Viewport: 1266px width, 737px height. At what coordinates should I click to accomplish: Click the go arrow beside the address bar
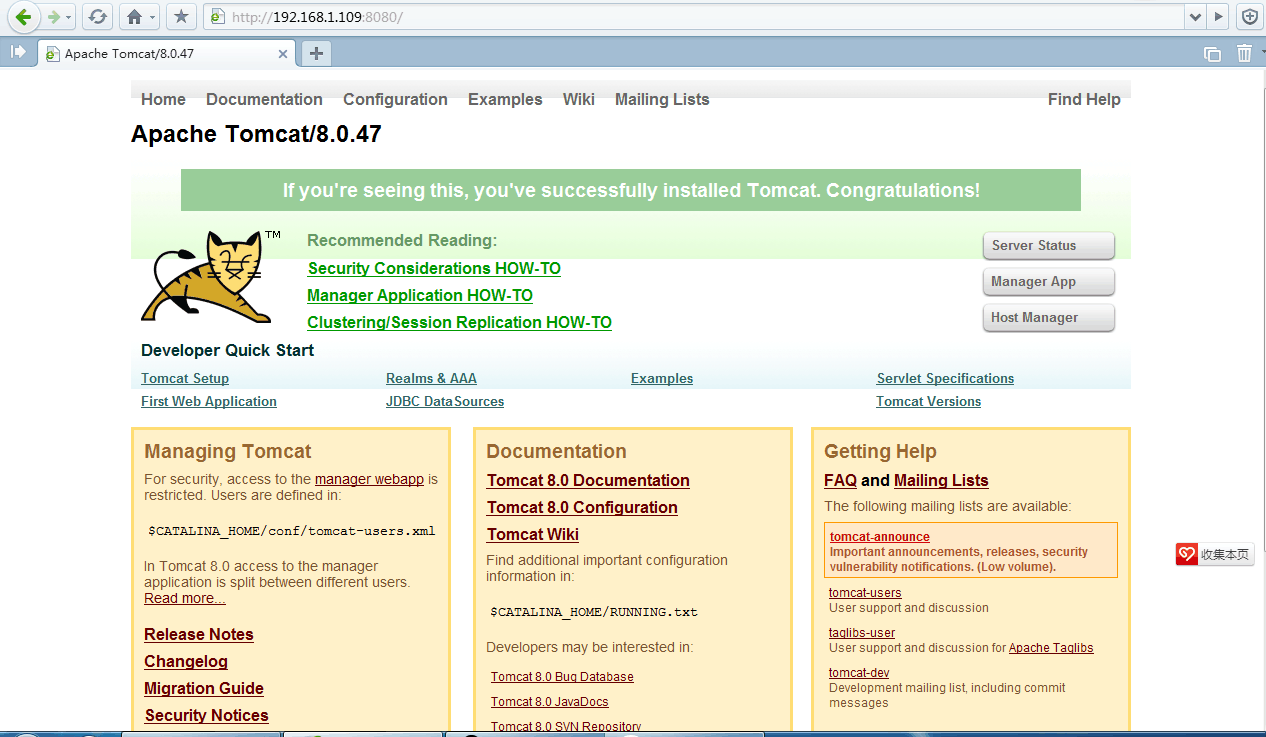tap(1218, 17)
